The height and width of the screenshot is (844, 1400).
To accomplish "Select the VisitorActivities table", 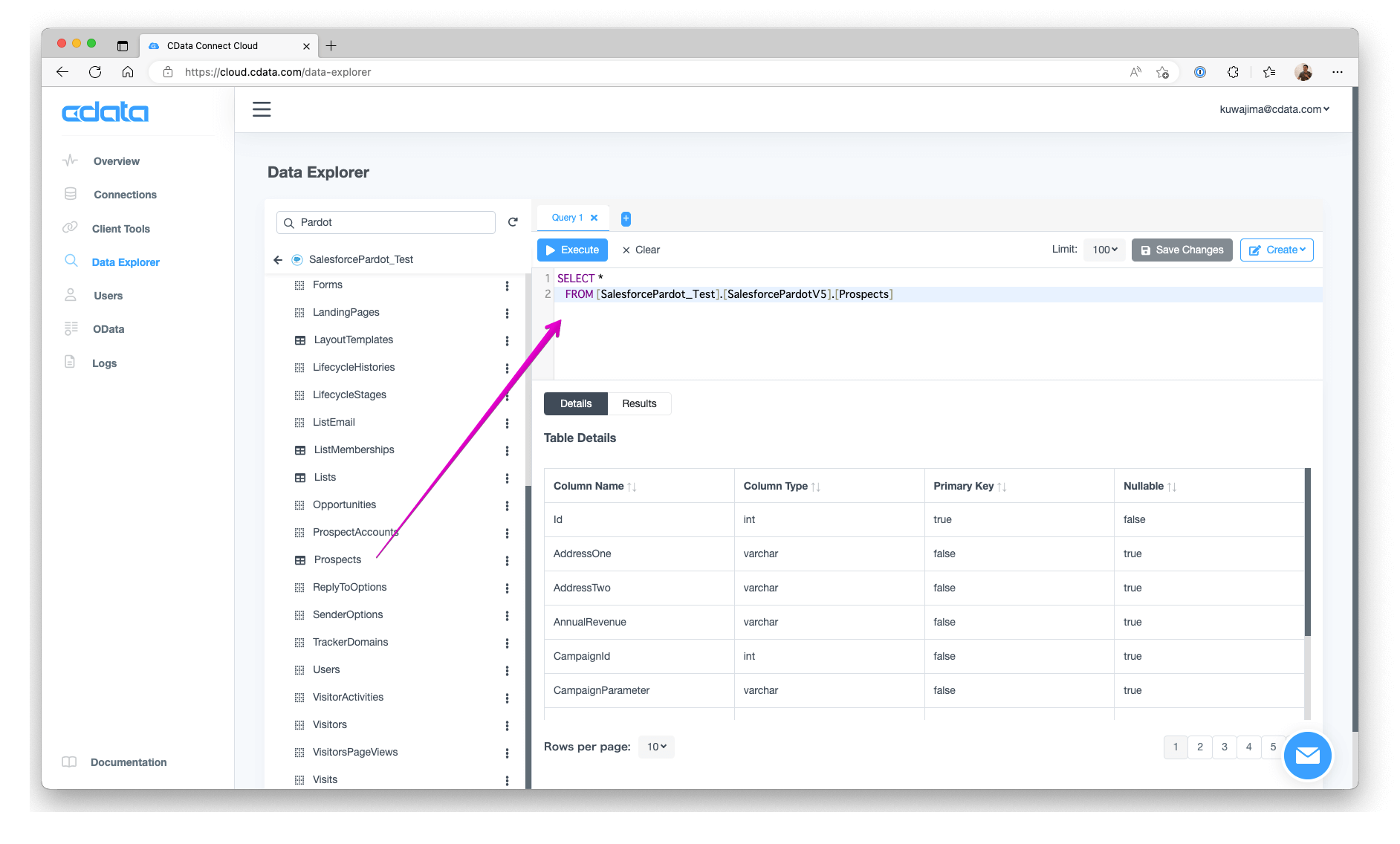I will tap(348, 698).
